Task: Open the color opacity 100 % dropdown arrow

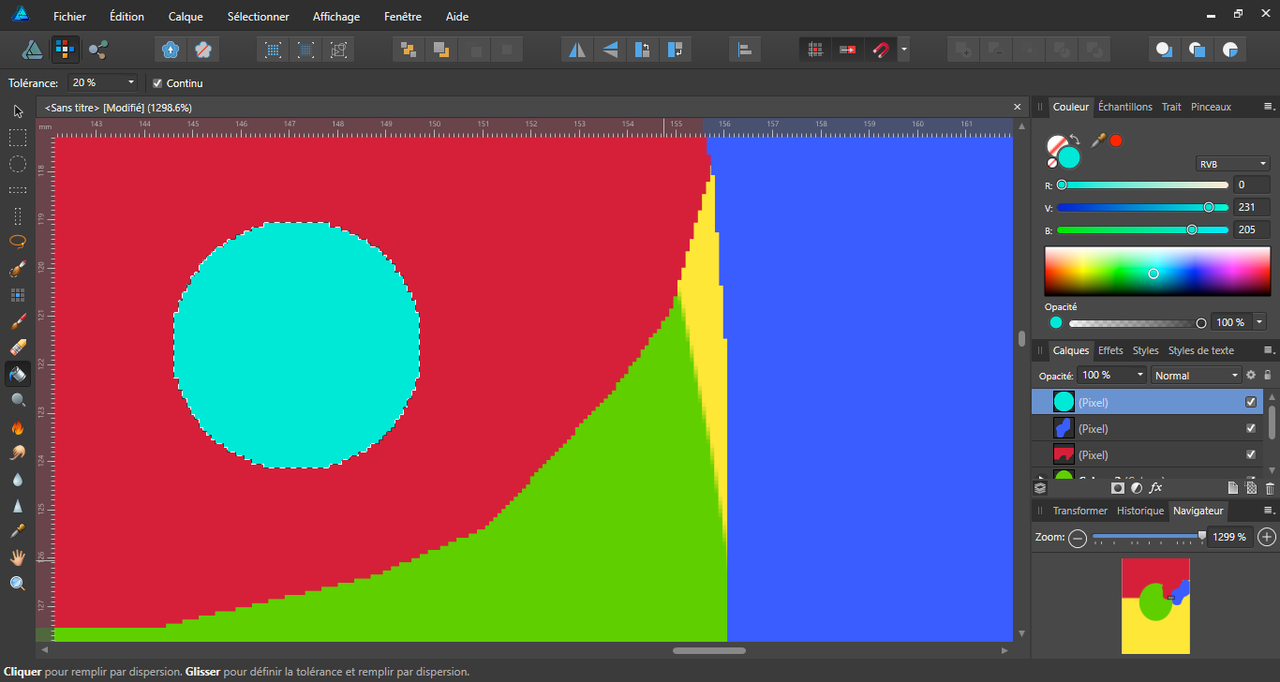Action: (x=1259, y=322)
